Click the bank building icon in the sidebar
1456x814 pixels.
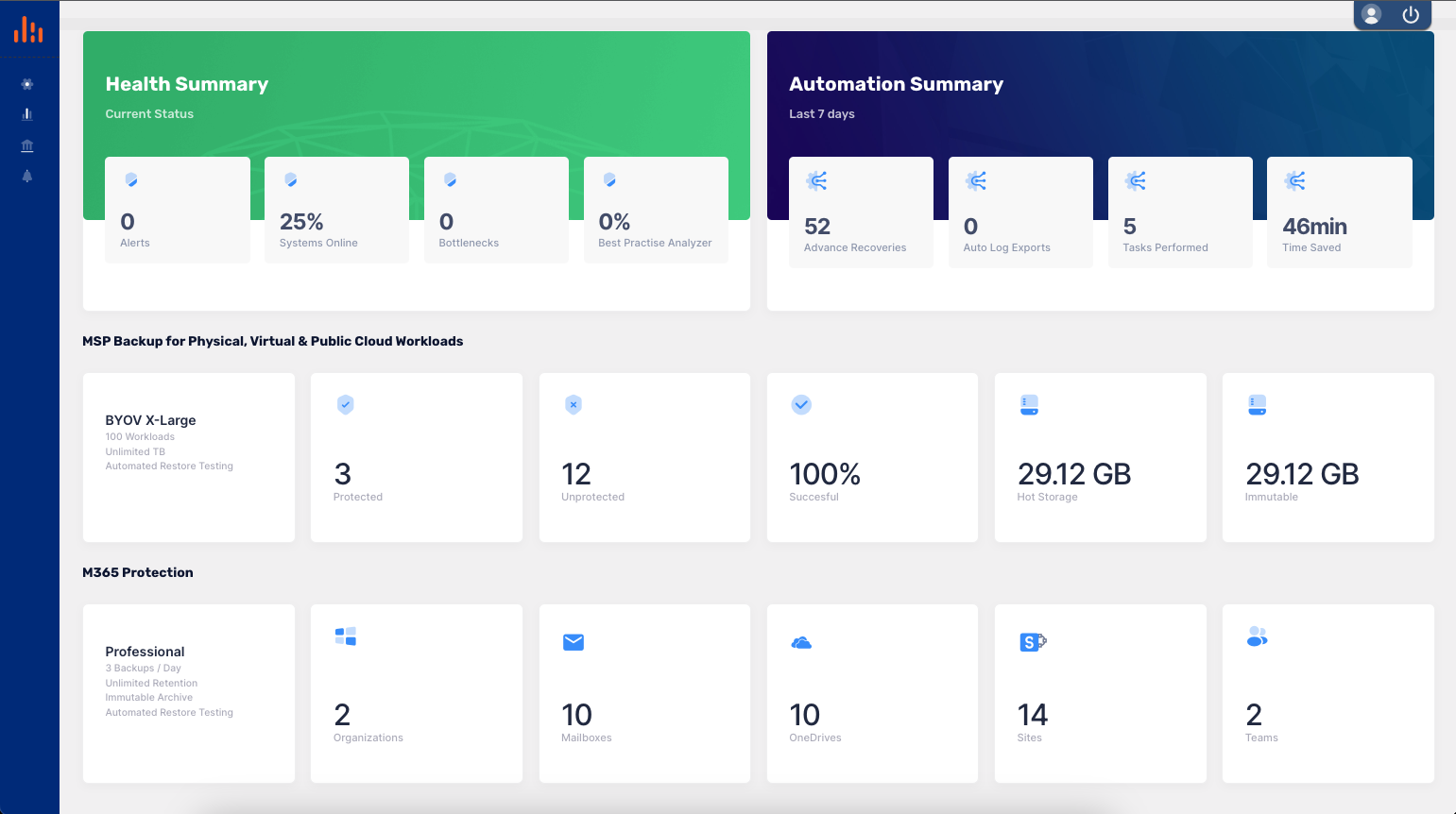point(27,145)
